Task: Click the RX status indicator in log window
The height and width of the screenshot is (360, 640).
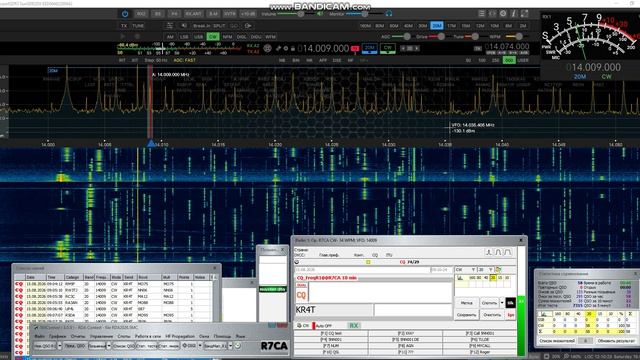Action: point(353,326)
